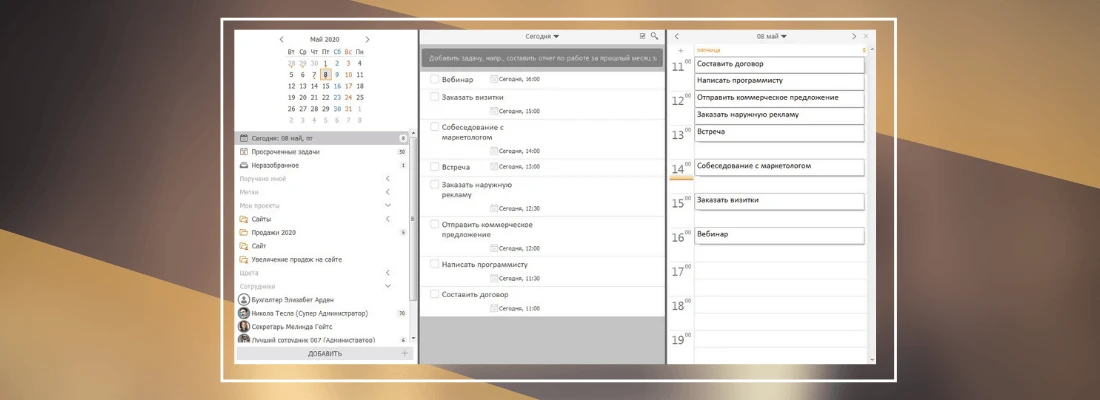The height and width of the screenshot is (400, 1100).
Task: Open the 08 май date dropdown
Action: point(771,37)
